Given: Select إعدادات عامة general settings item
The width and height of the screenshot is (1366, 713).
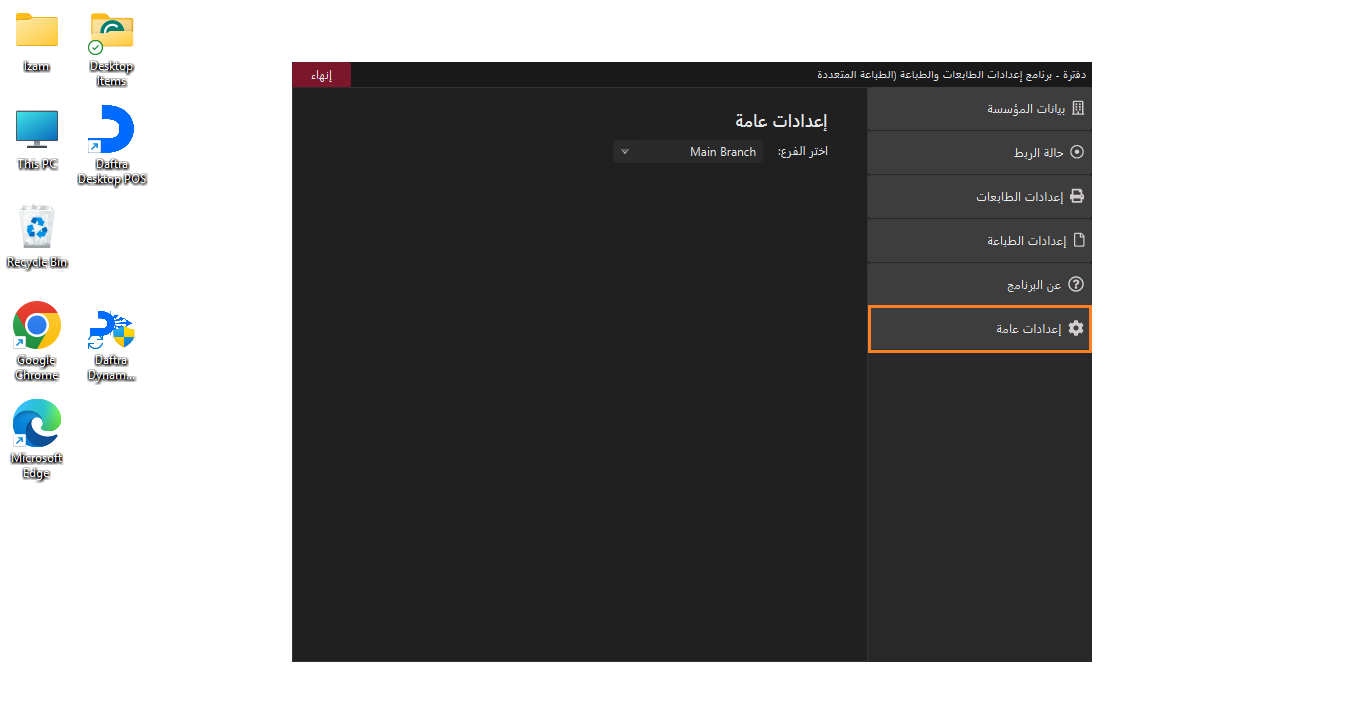Looking at the screenshot, I should coord(980,329).
